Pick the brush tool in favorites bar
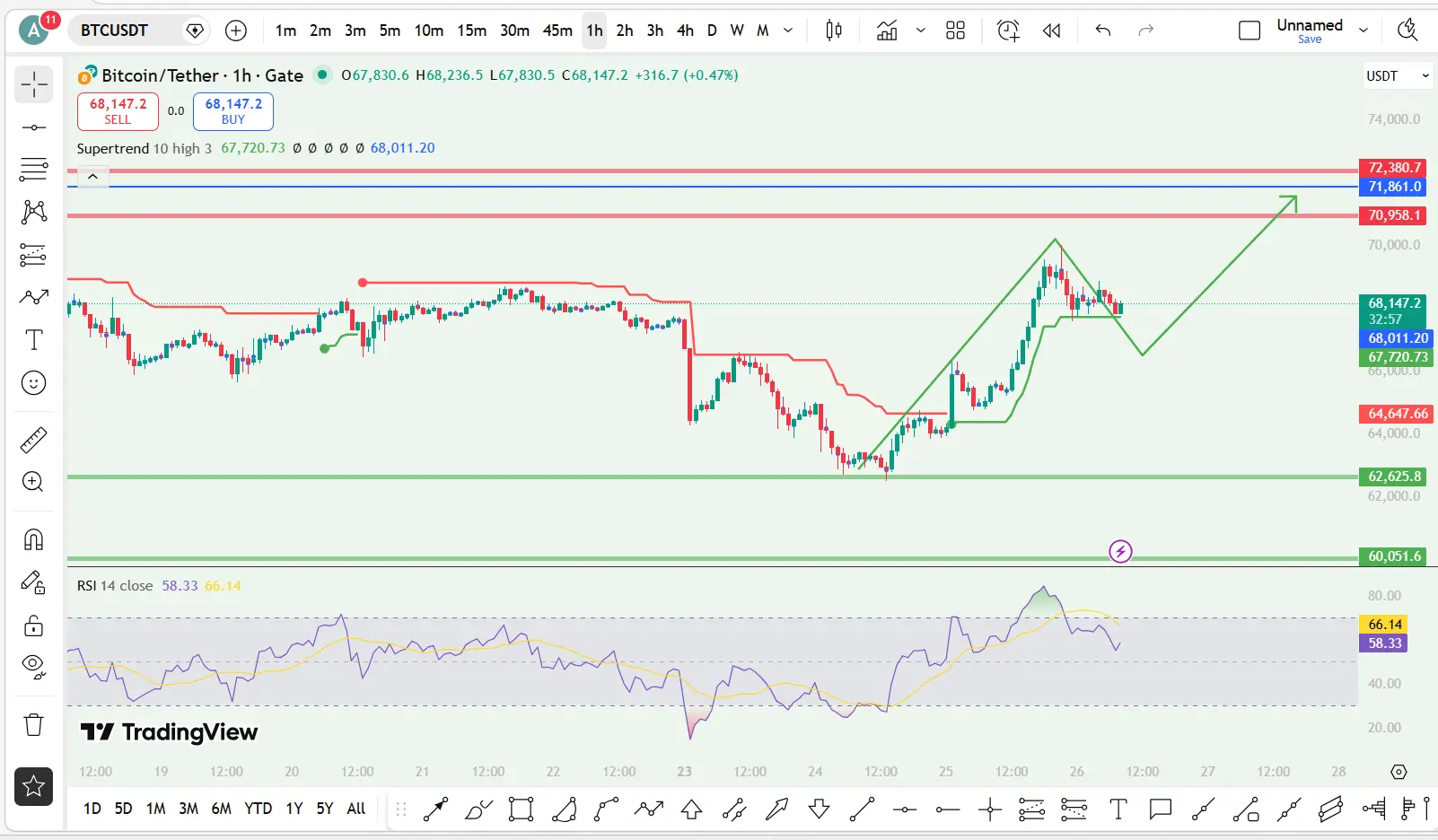Viewport: 1438px width, 840px height. tap(478, 809)
